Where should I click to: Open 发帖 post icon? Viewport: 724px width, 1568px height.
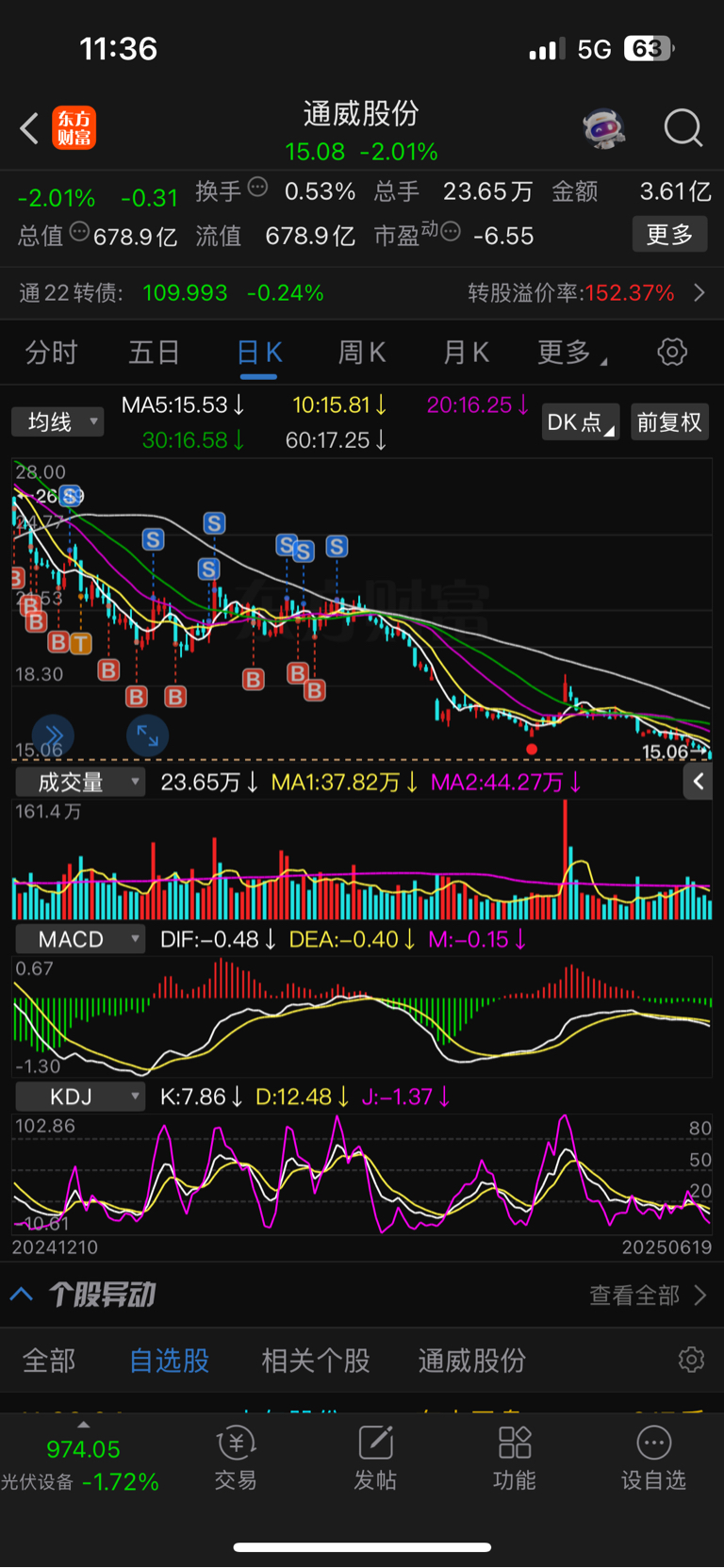click(375, 1458)
